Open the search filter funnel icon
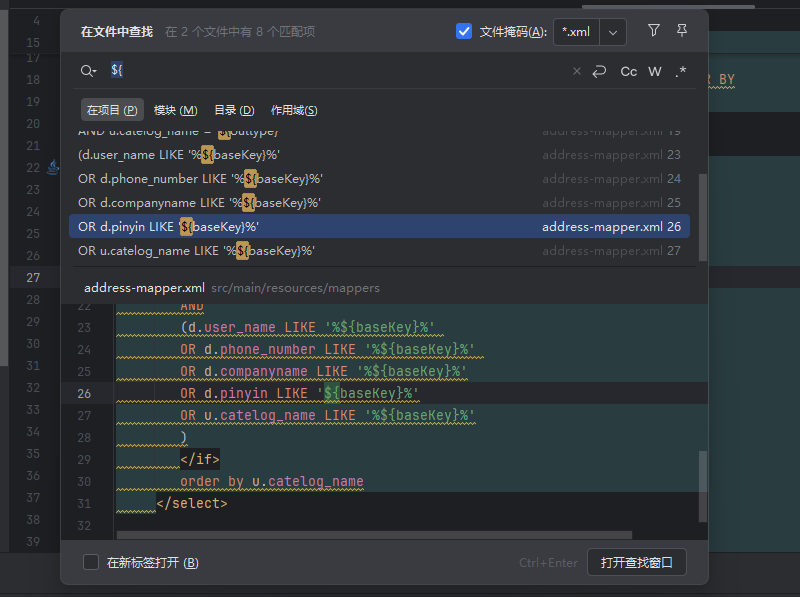This screenshot has height=597, width=800. pos(654,31)
